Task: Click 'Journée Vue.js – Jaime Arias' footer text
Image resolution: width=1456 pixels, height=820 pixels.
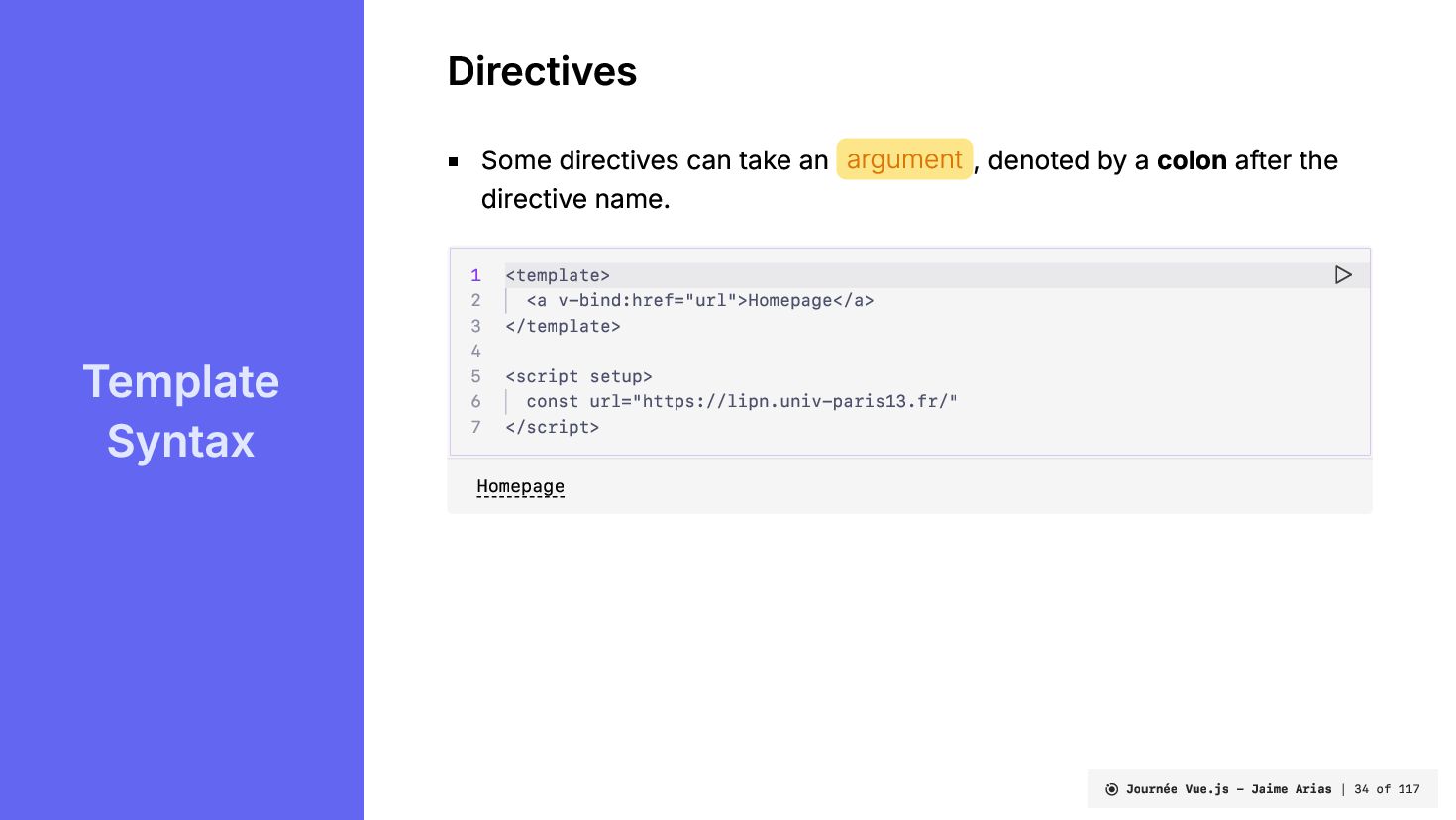Action: tap(1228, 789)
